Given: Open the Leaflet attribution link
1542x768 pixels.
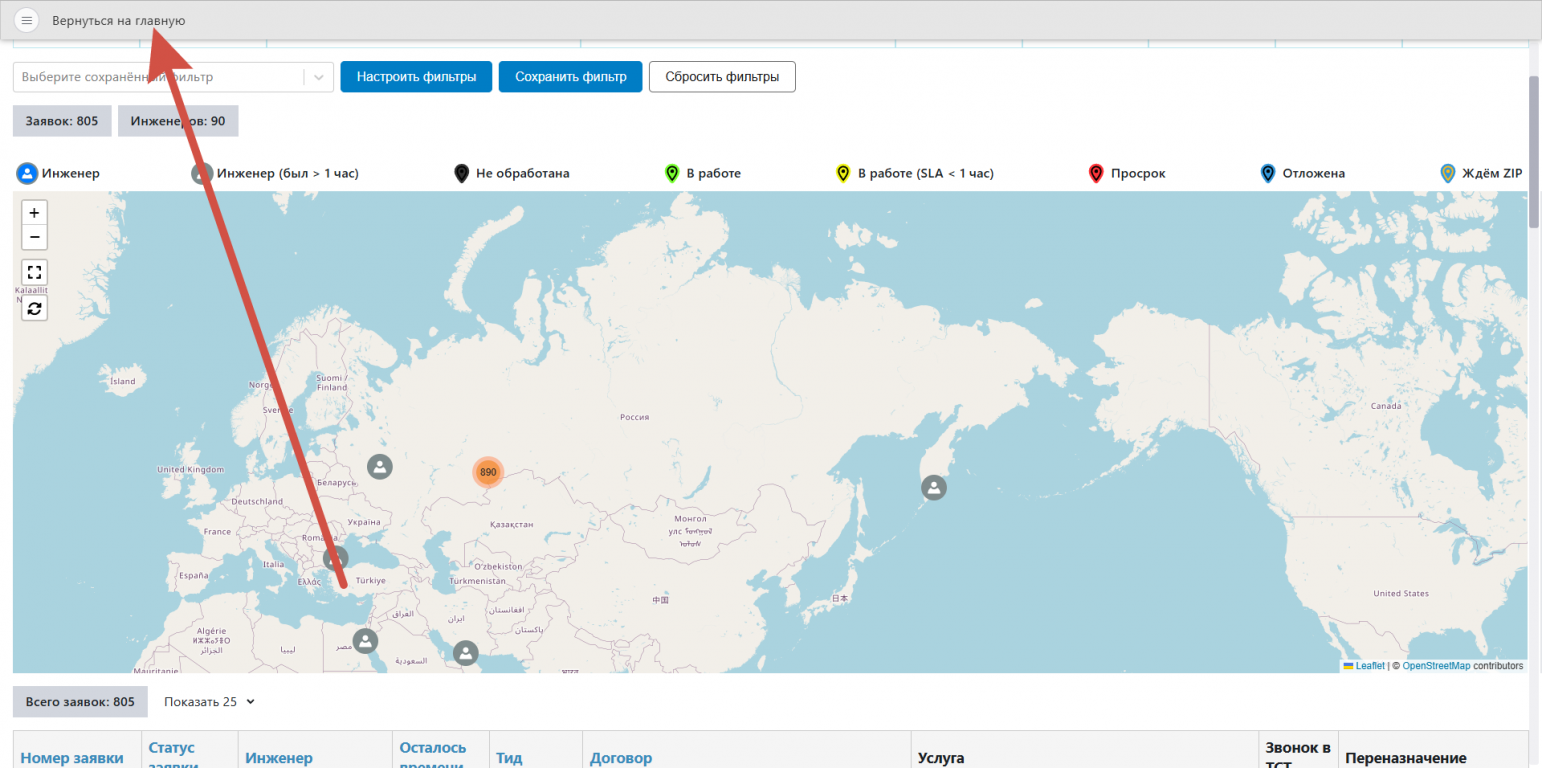Looking at the screenshot, I should [1369, 666].
